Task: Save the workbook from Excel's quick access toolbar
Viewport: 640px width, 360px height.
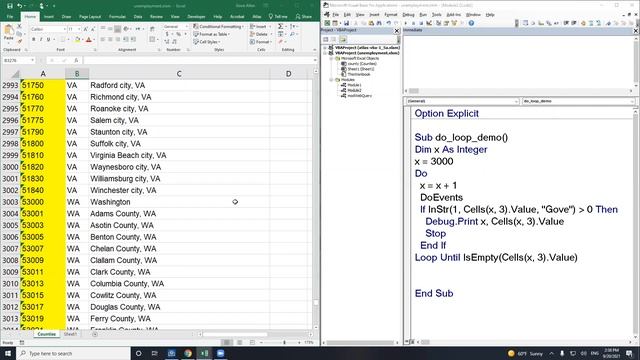Action: [x=9, y=6]
